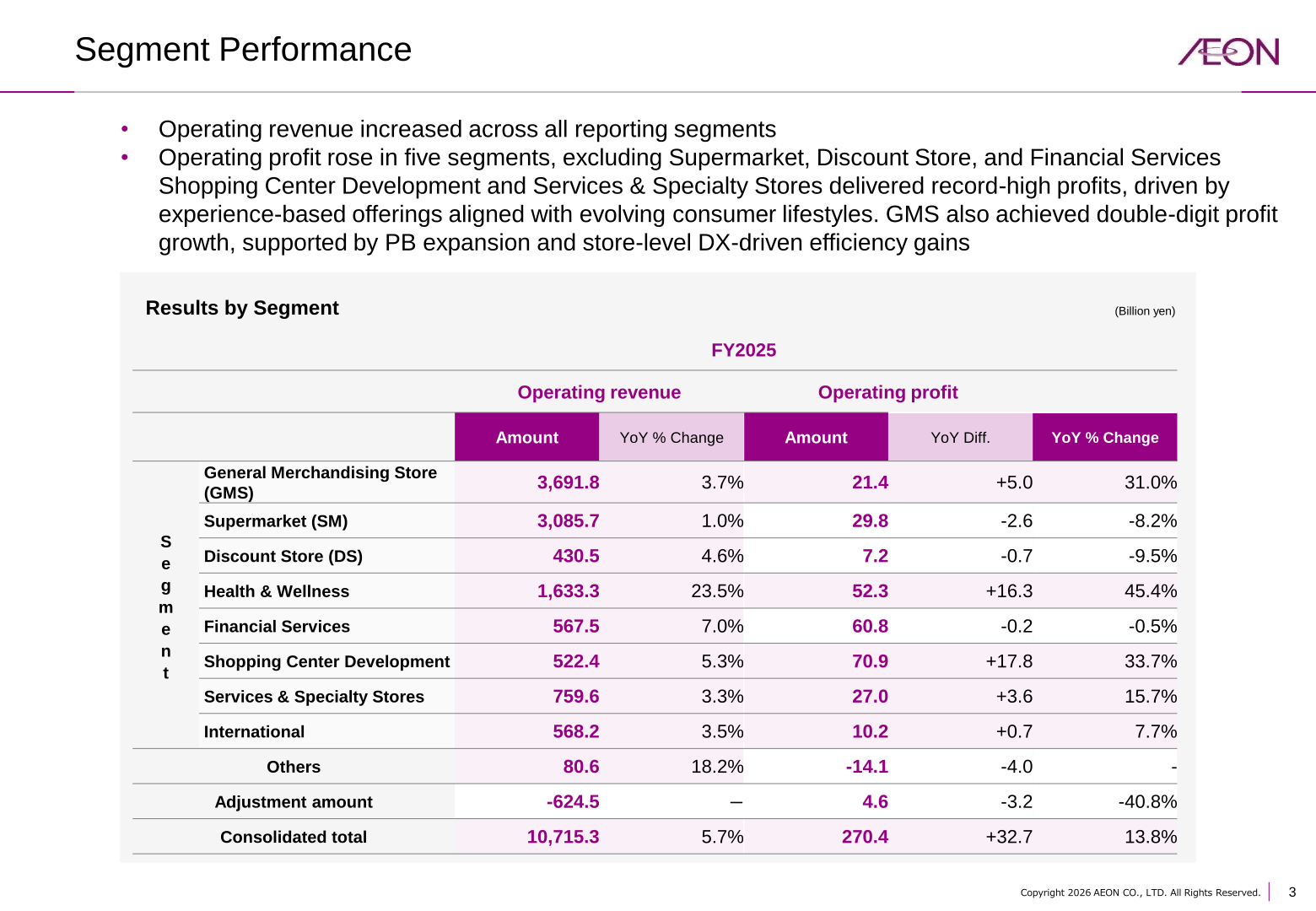Click Health & Wellness revenue change 23.5%
1316x911 pixels.
coord(717,591)
